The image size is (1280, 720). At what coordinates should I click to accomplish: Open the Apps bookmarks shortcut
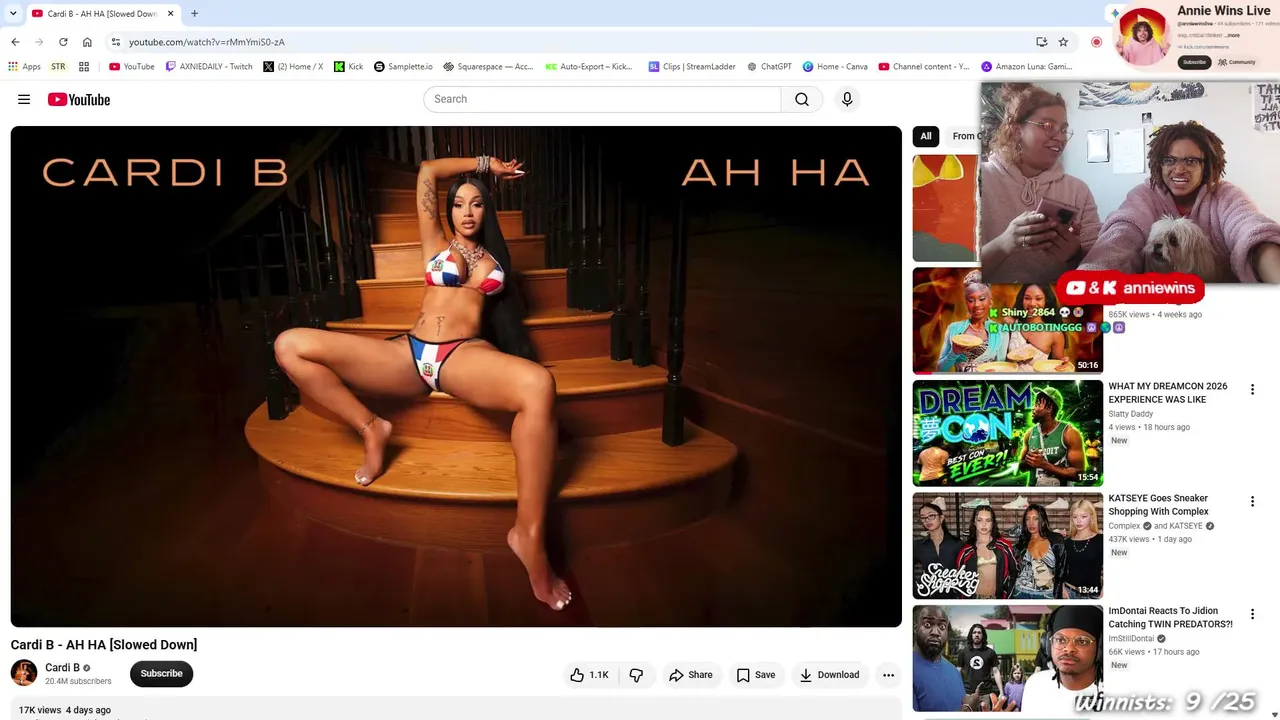[x=25, y=67]
